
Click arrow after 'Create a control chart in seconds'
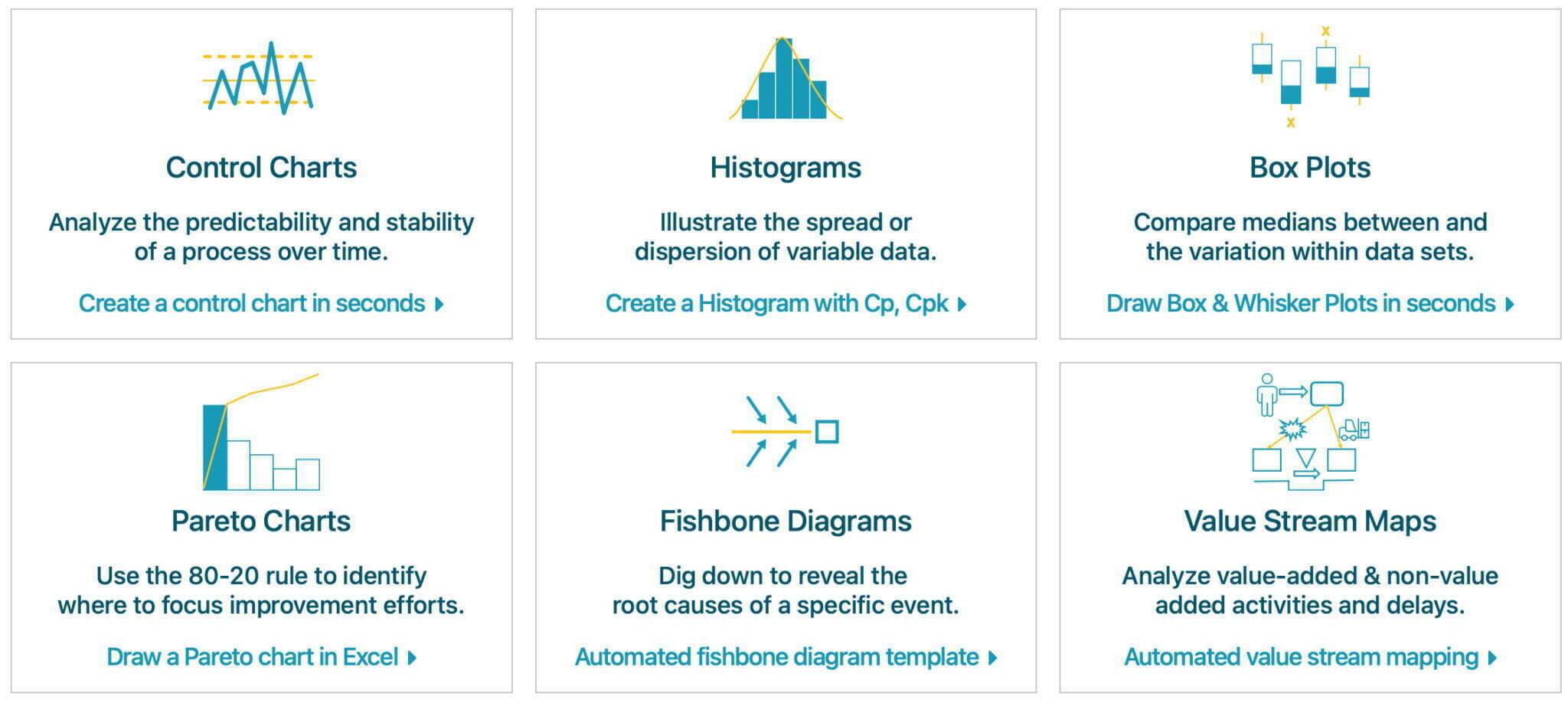(x=439, y=304)
